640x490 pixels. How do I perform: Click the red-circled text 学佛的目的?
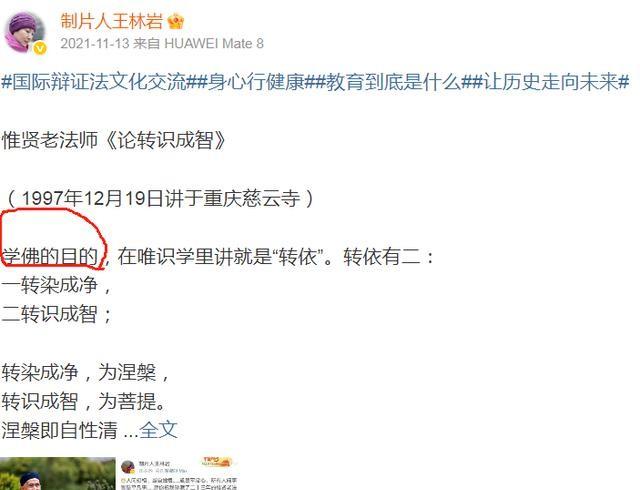click(x=51, y=257)
